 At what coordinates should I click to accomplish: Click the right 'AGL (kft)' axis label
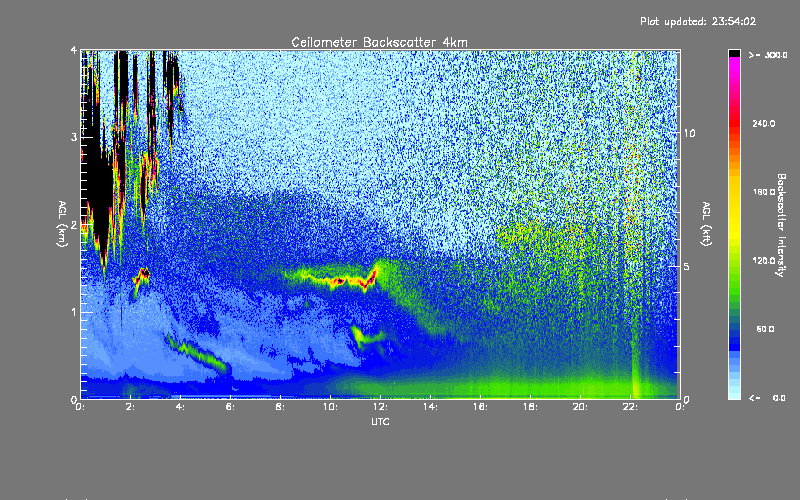706,224
